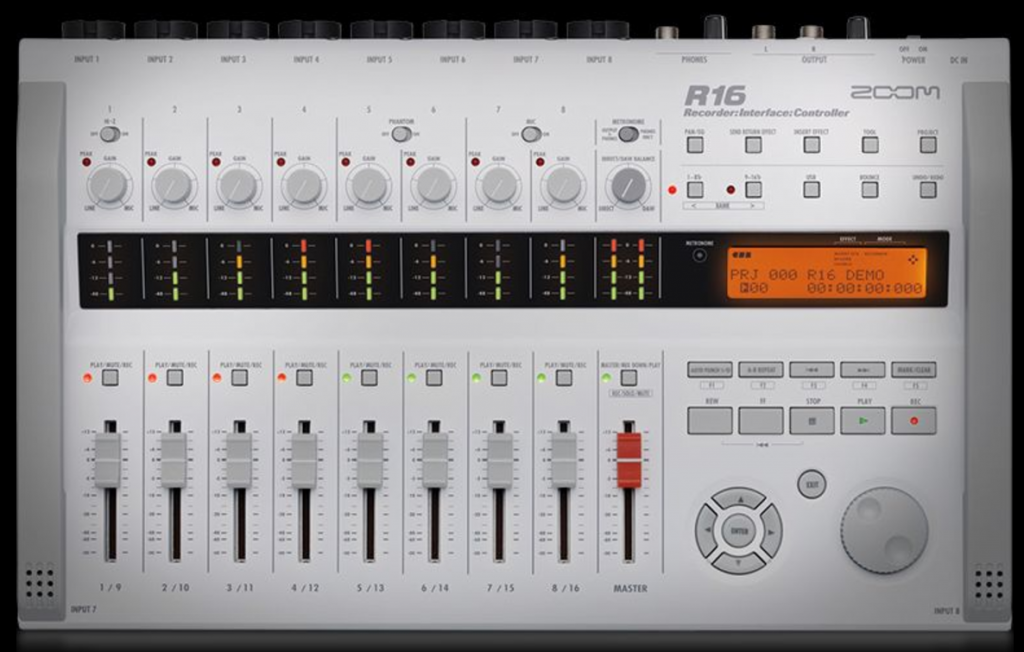The height and width of the screenshot is (652, 1024).
Task: Toggle PLAY/MUTE/REC status for track 3/11
Action: coord(240,378)
